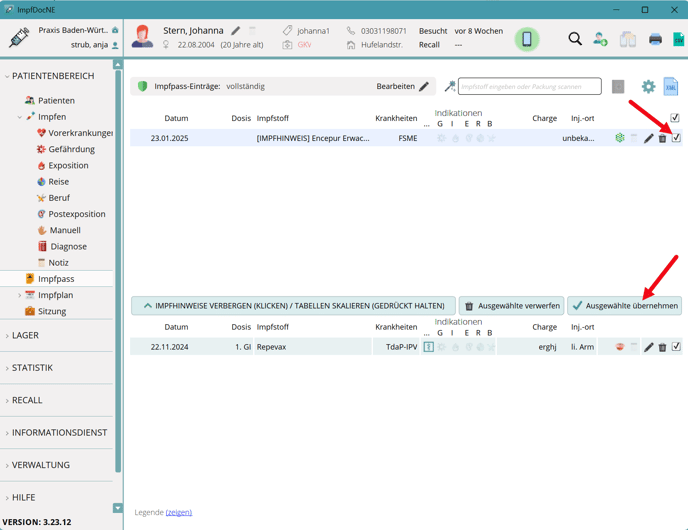Click the user icon next to strub, anja
This screenshot has width=688, height=530.
coord(115,45)
